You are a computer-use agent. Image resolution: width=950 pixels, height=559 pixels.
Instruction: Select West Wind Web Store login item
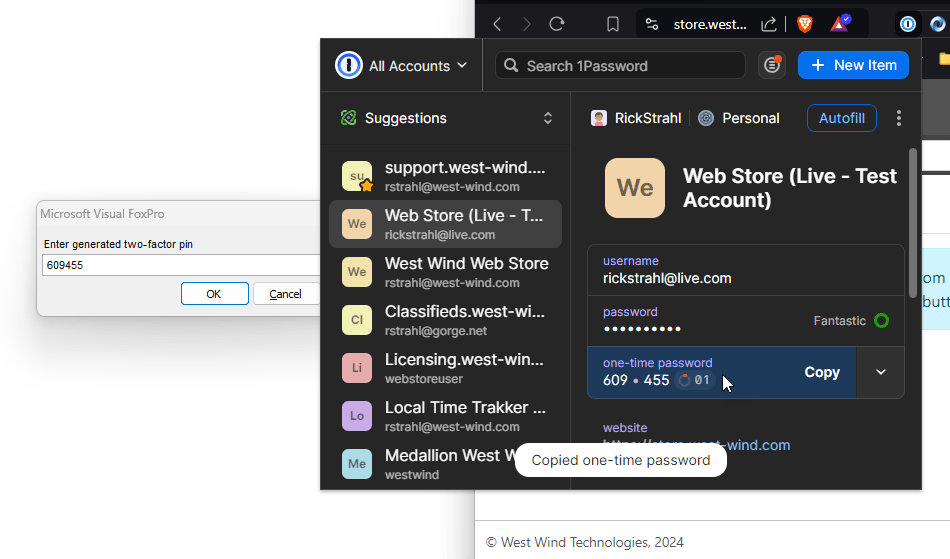point(445,272)
